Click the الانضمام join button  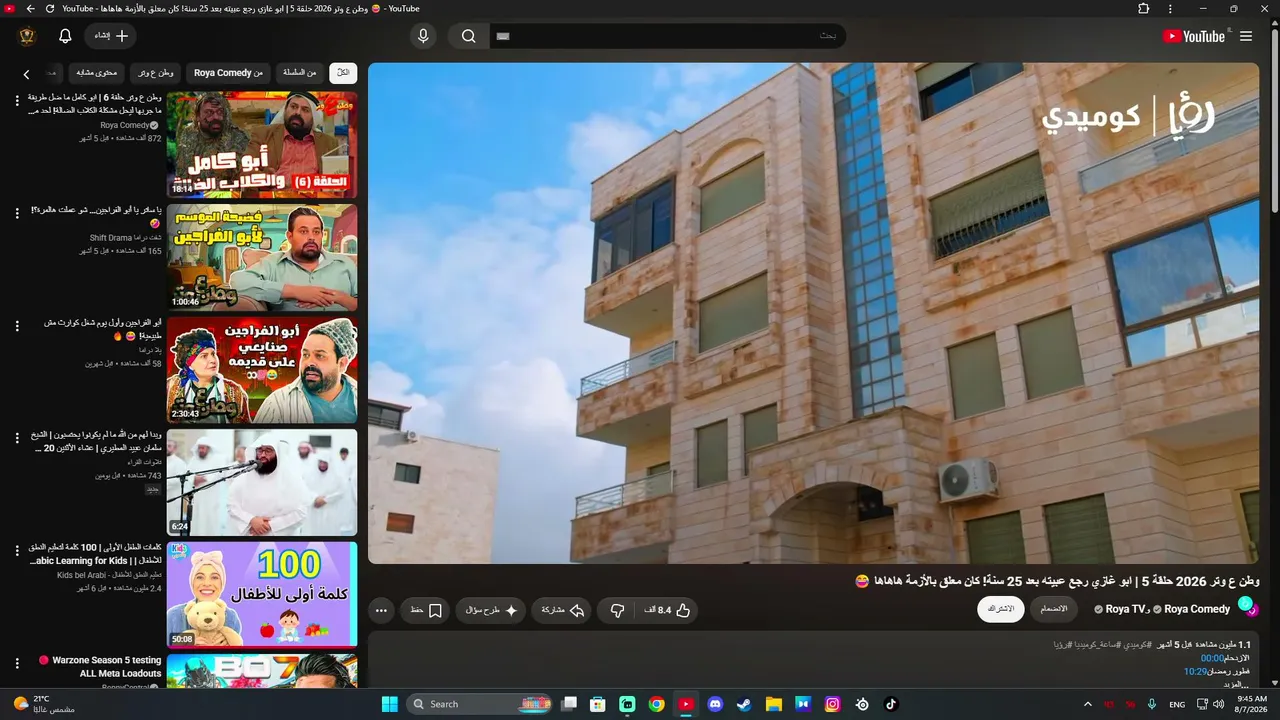point(1055,609)
